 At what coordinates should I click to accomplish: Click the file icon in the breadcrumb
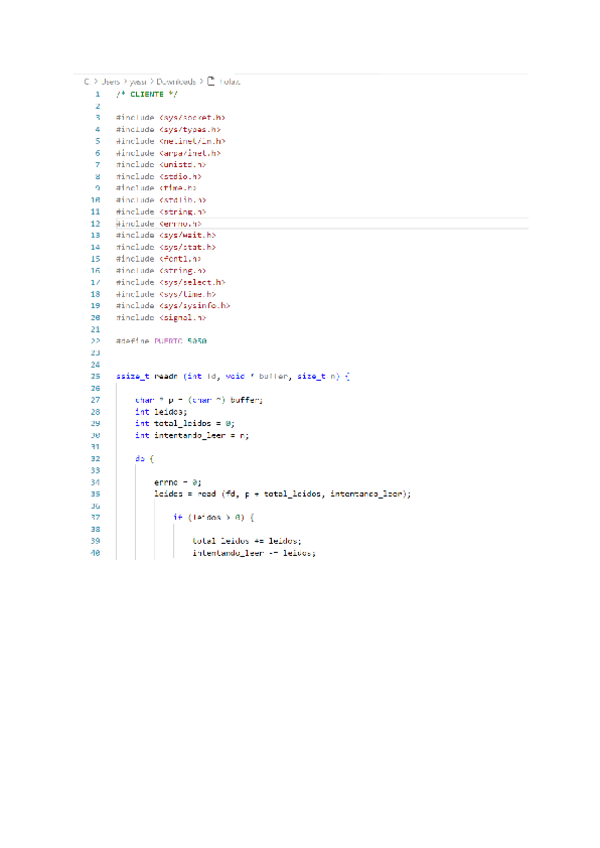(x=211, y=81)
